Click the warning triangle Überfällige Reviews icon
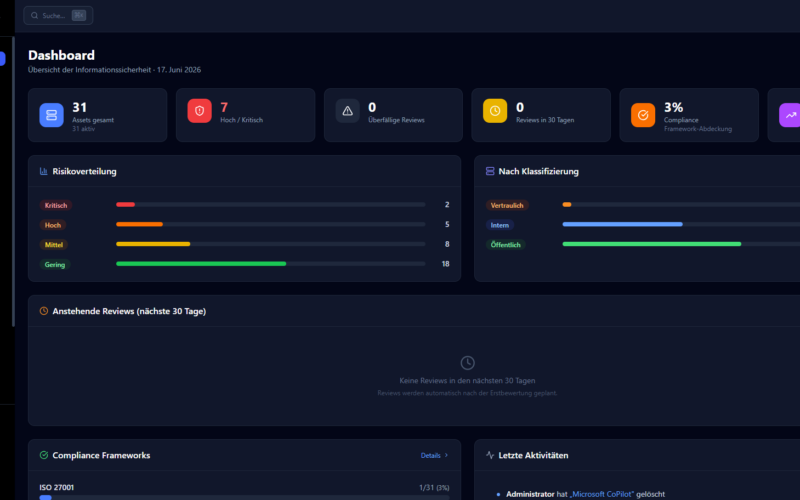This screenshot has width=800, height=500. (x=347, y=111)
